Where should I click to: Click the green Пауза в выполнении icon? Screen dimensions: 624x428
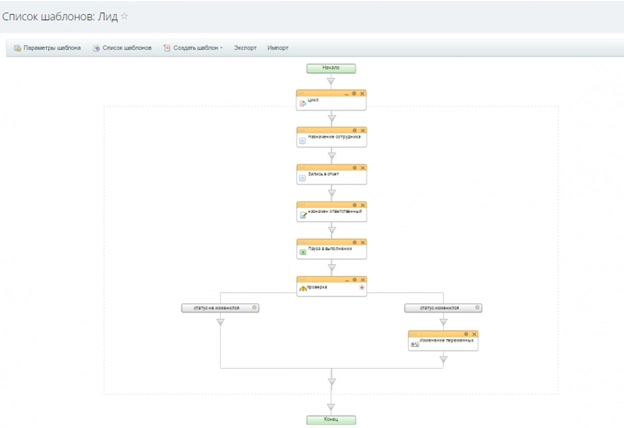pyautogui.click(x=303, y=252)
